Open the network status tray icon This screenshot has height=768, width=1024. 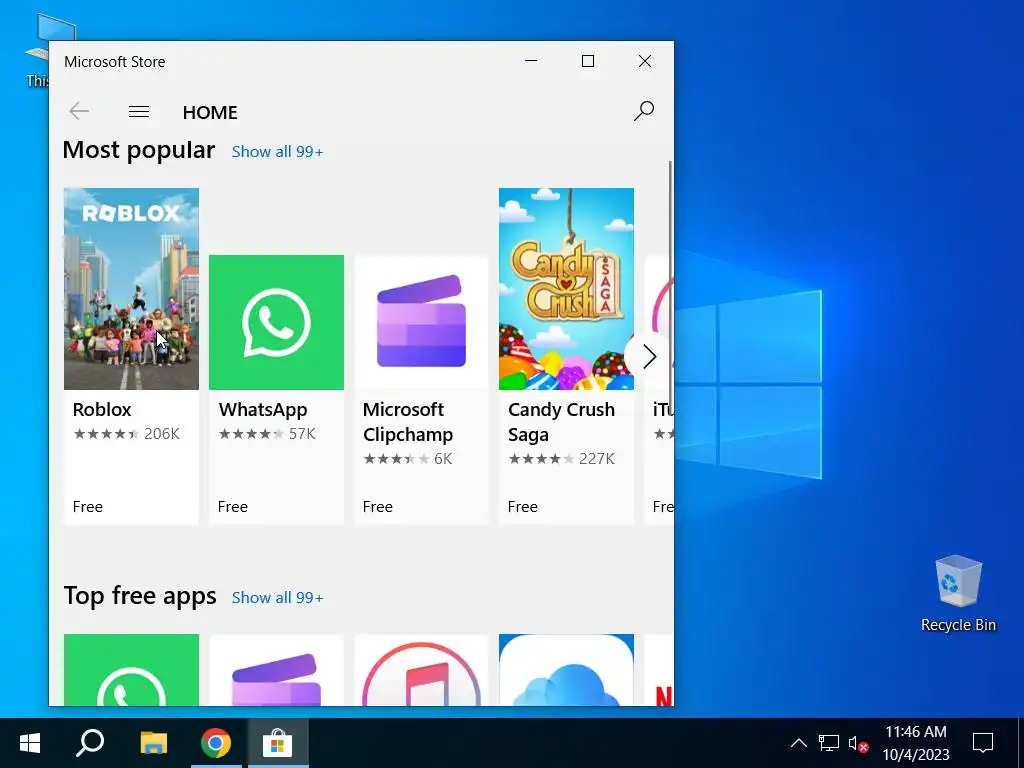828,743
